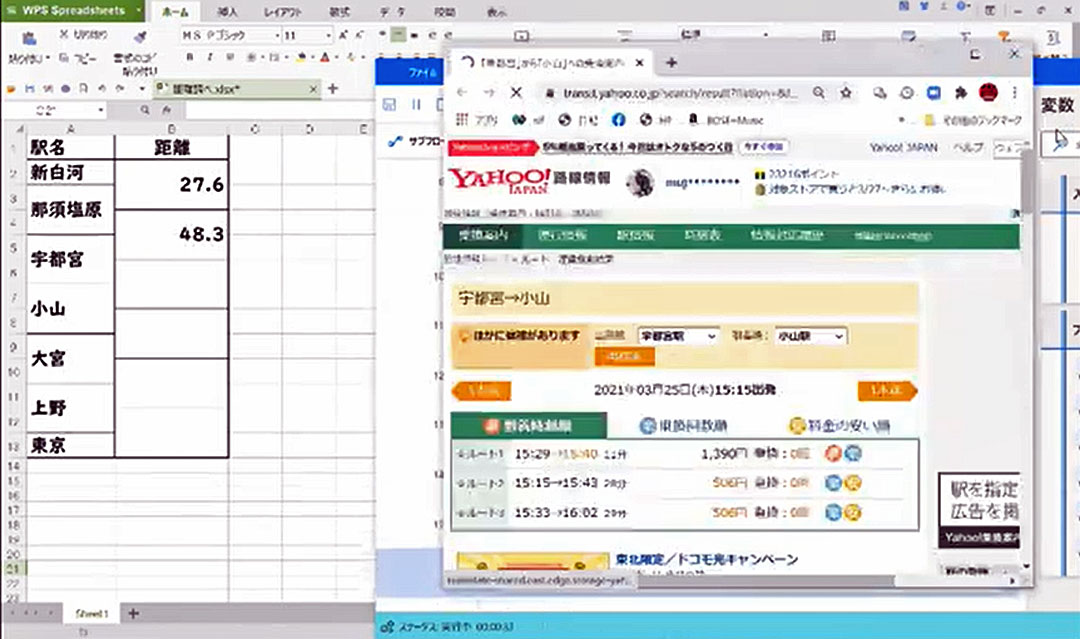Image resolution: width=1080 pixels, height=639 pixels.
Task: Open the font name dropdown
Action: tap(277, 35)
